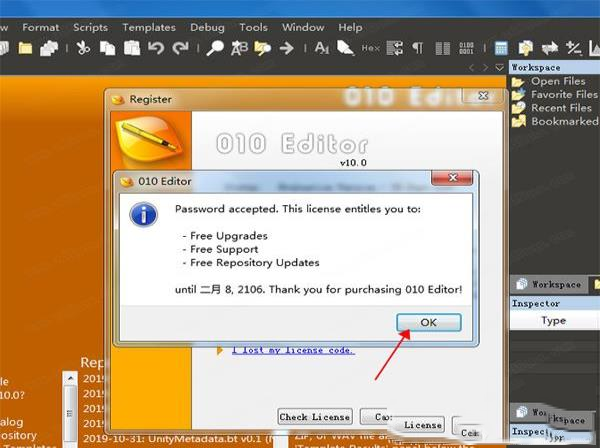Click the compare files icon
600x448 pixels.
point(525,48)
